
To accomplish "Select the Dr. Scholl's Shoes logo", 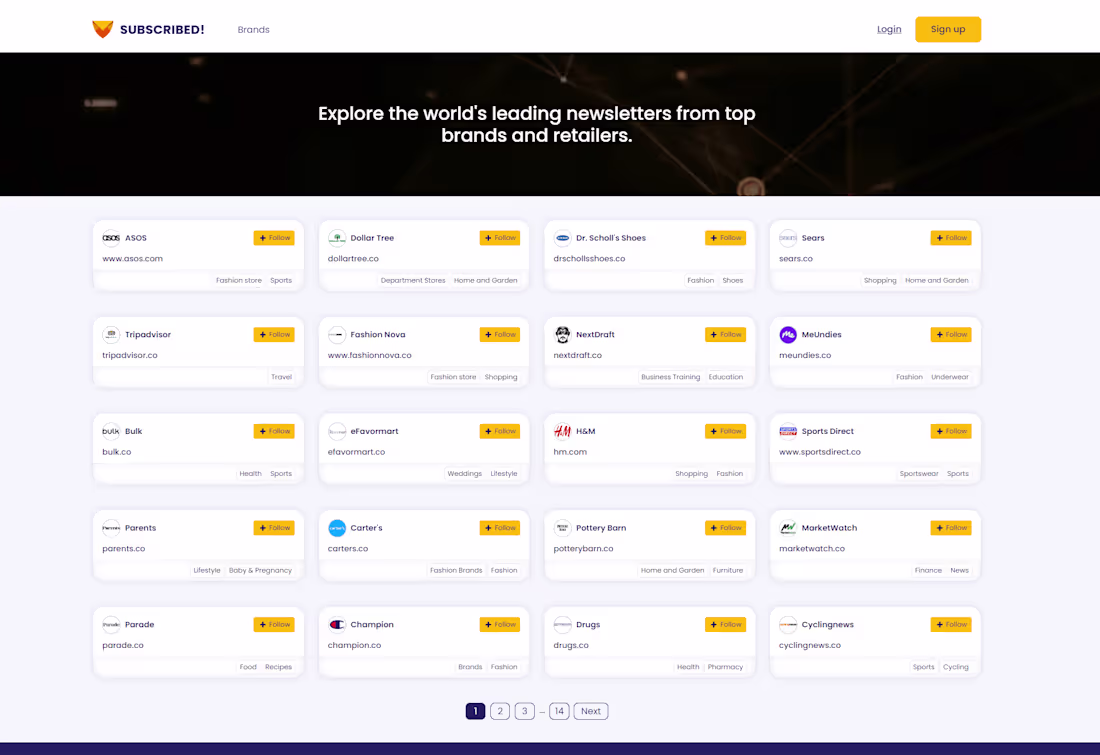I will [x=562, y=237].
